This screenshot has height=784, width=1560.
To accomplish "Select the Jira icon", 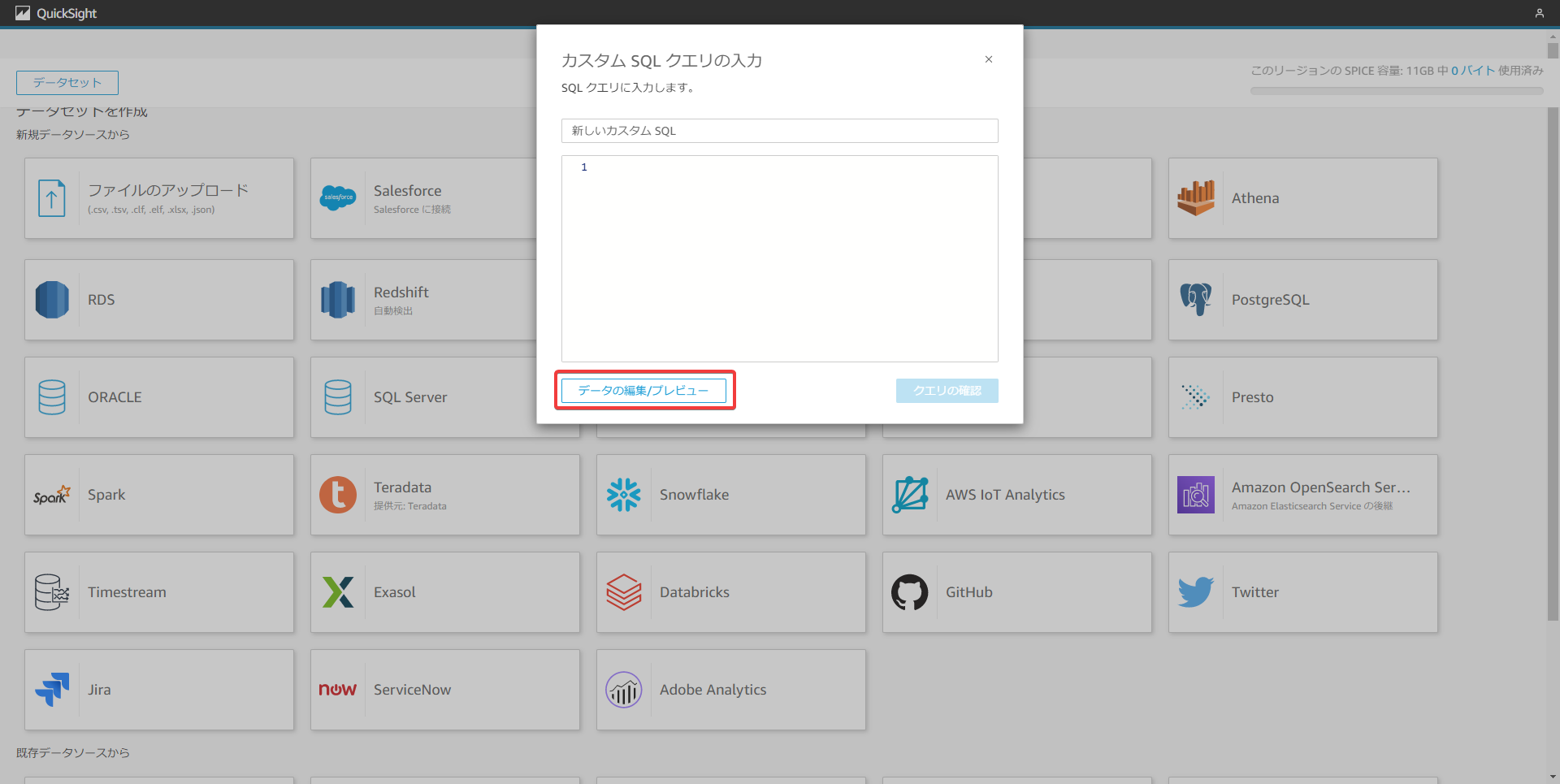I will click(52, 690).
